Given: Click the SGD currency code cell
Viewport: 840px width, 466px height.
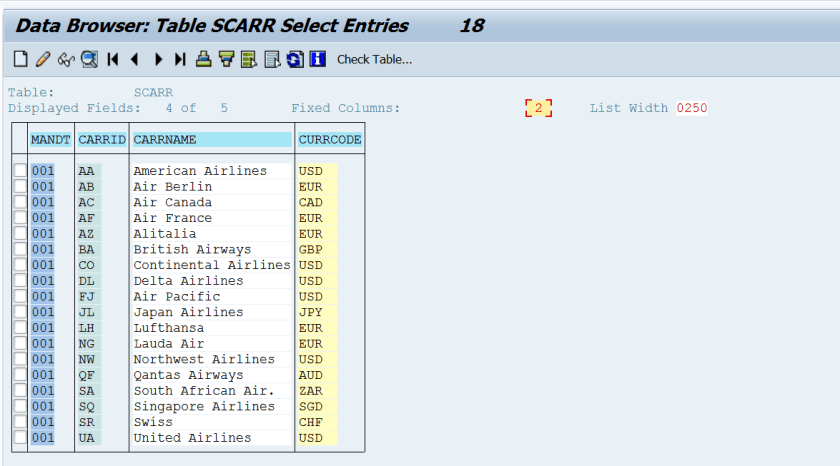Looking at the screenshot, I should [x=317, y=407].
